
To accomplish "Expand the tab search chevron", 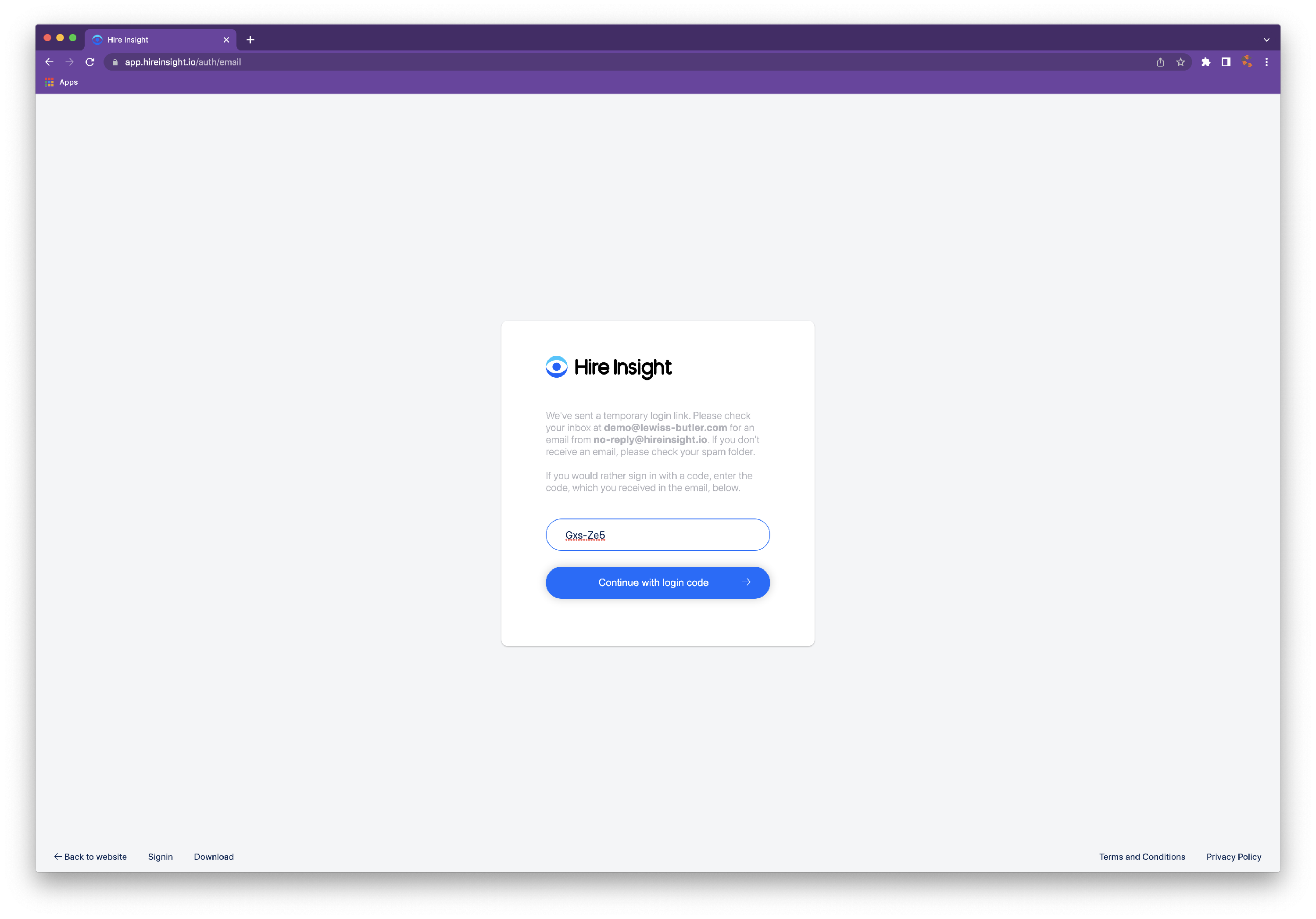I will (1267, 39).
